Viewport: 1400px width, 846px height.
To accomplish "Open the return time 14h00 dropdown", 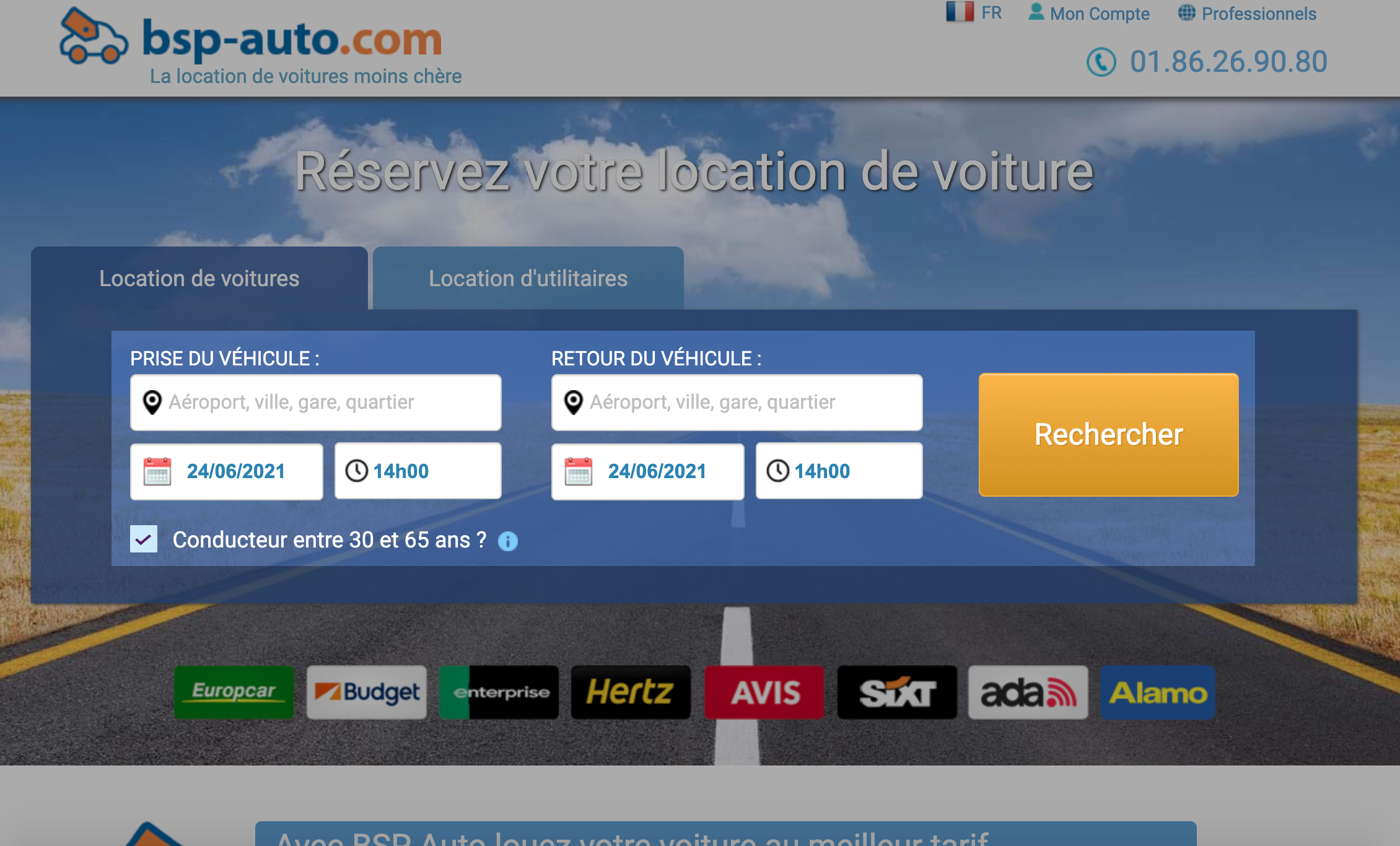I will [839, 471].
